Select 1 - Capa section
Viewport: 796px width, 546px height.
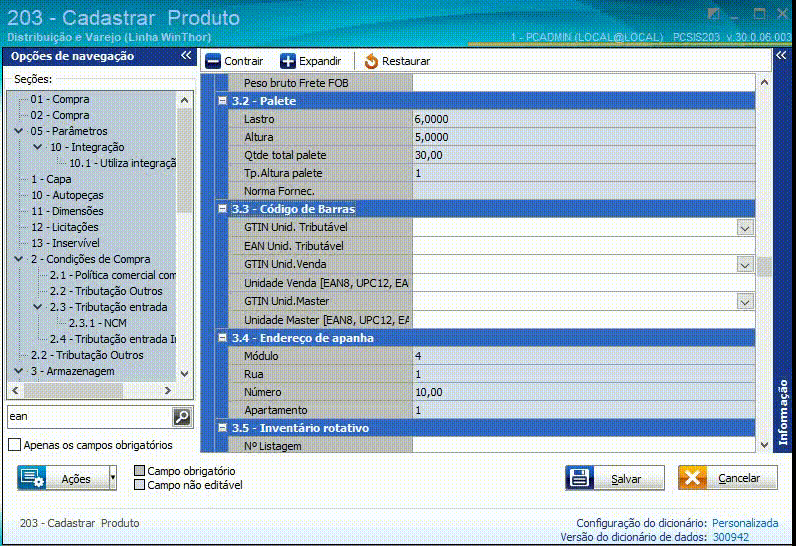point(51,179)
